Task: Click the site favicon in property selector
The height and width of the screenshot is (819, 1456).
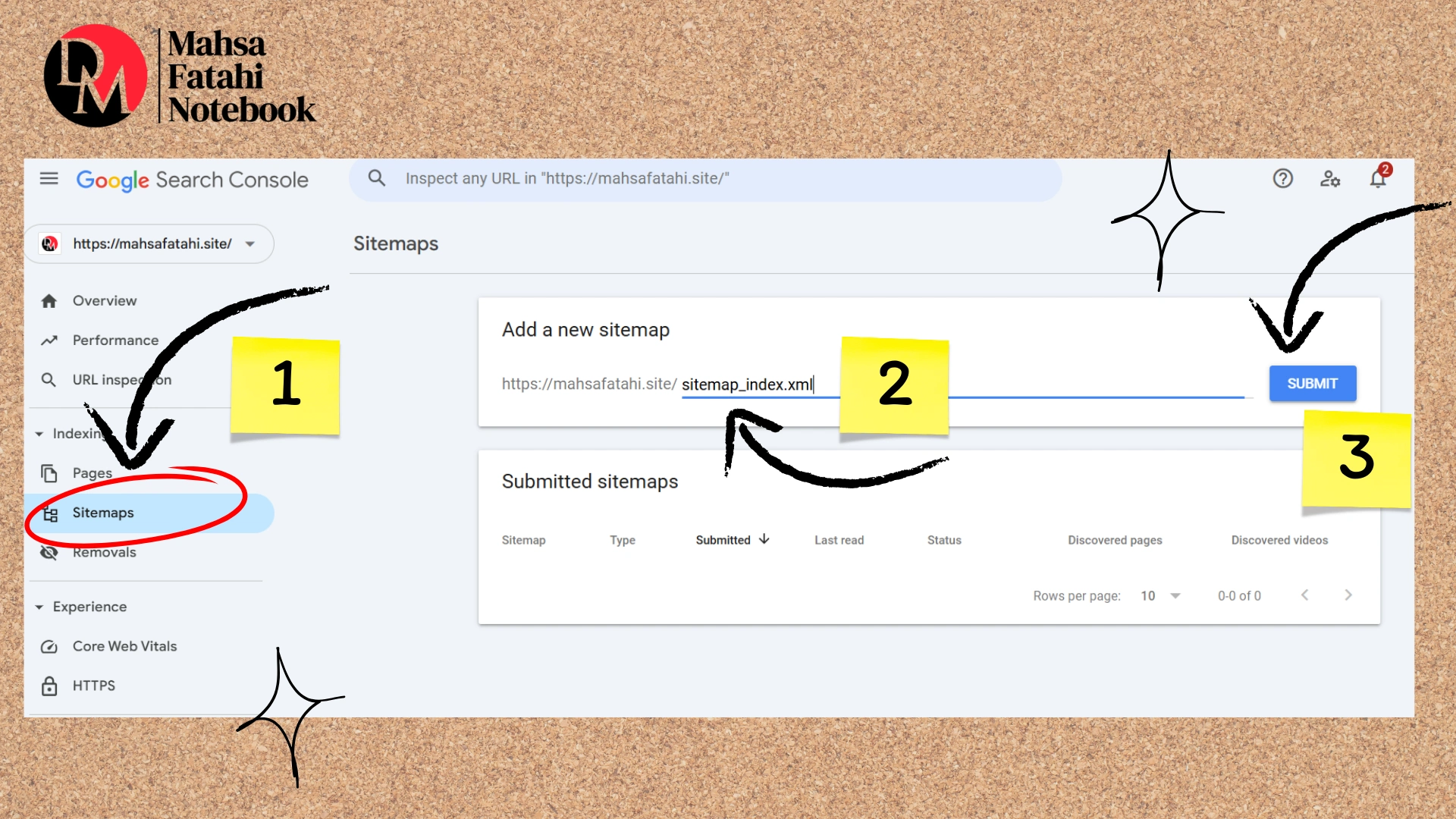Action: (x=50, y=244)
